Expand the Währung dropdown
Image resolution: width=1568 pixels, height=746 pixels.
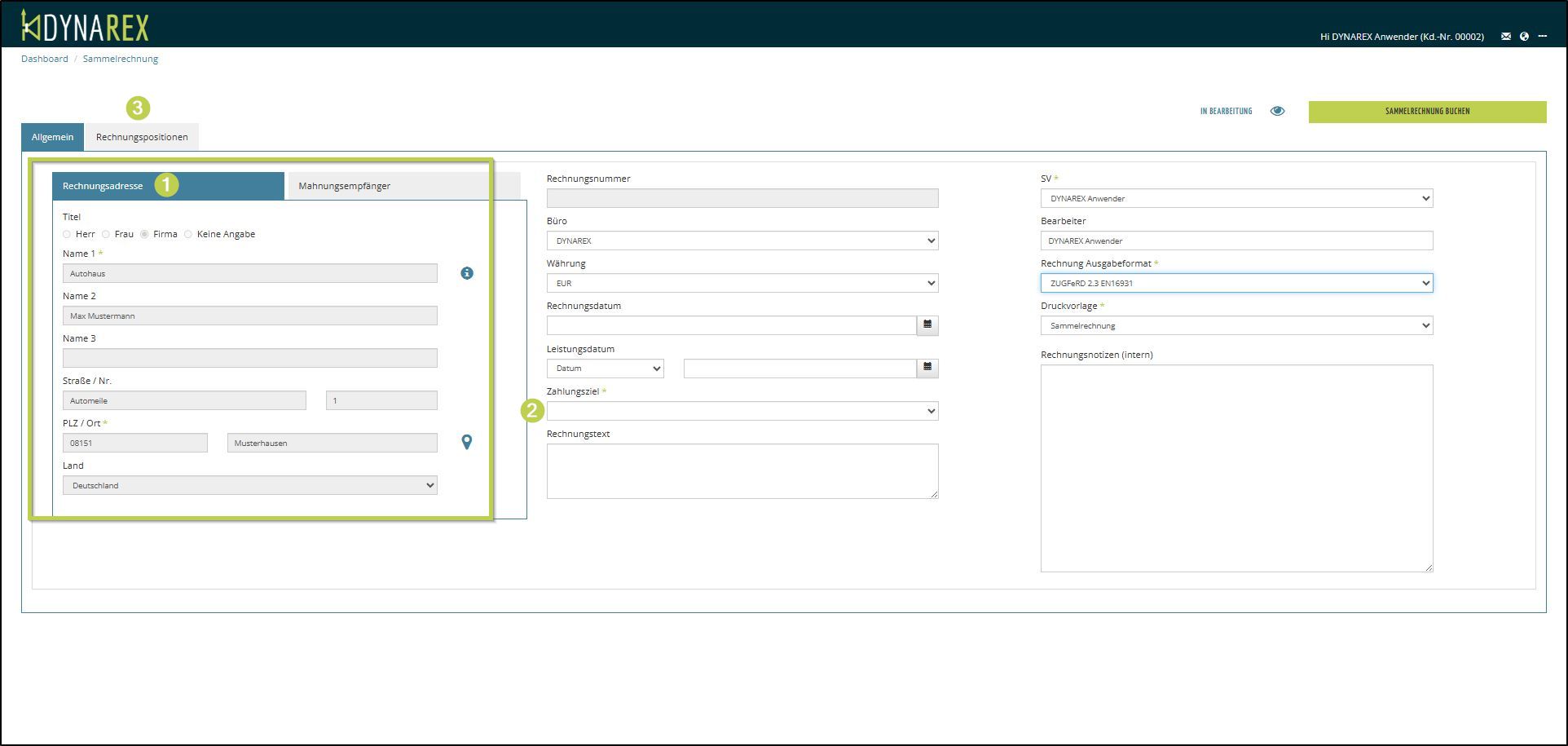(742, 283)
